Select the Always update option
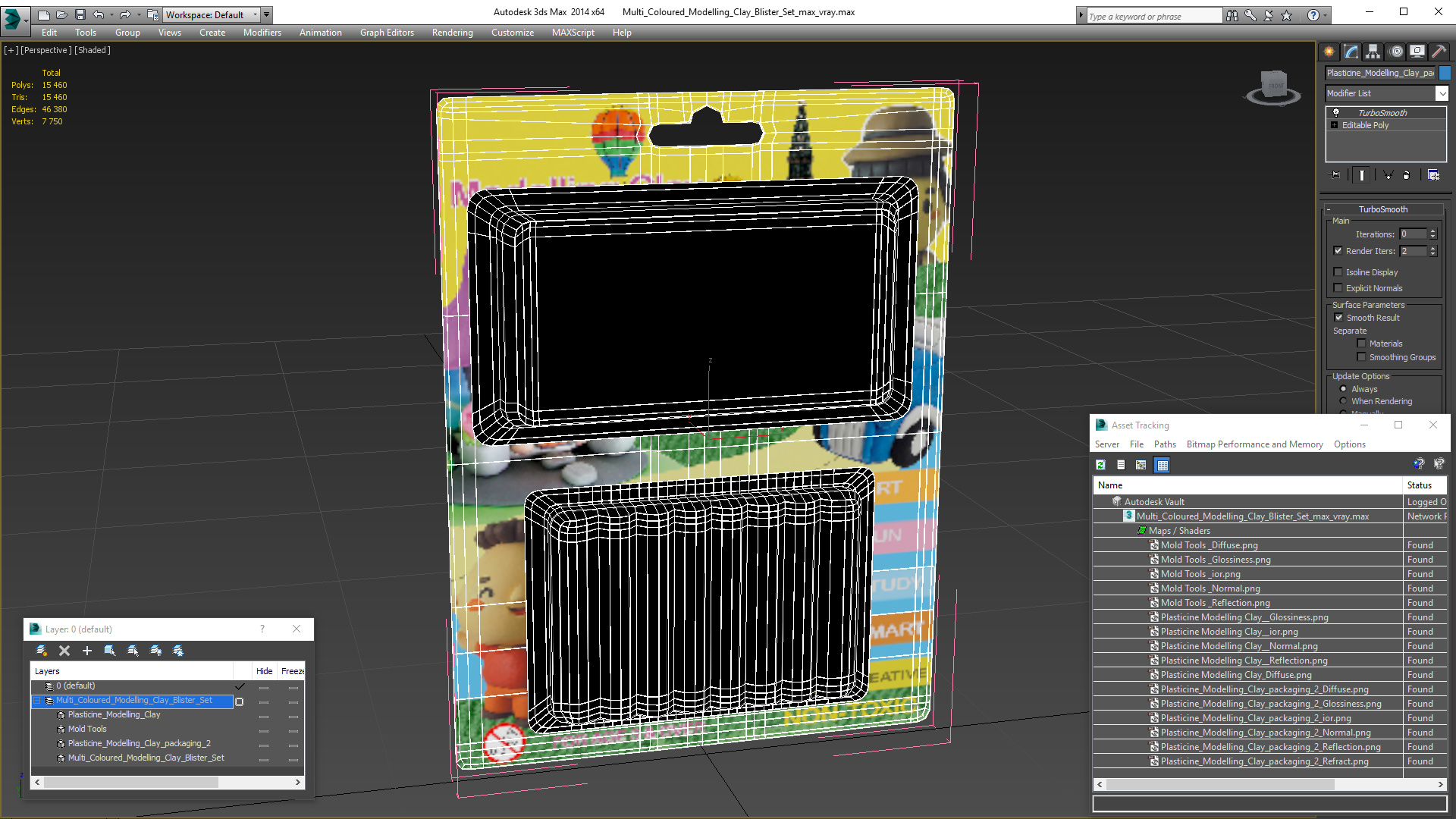 [1344, 389]
